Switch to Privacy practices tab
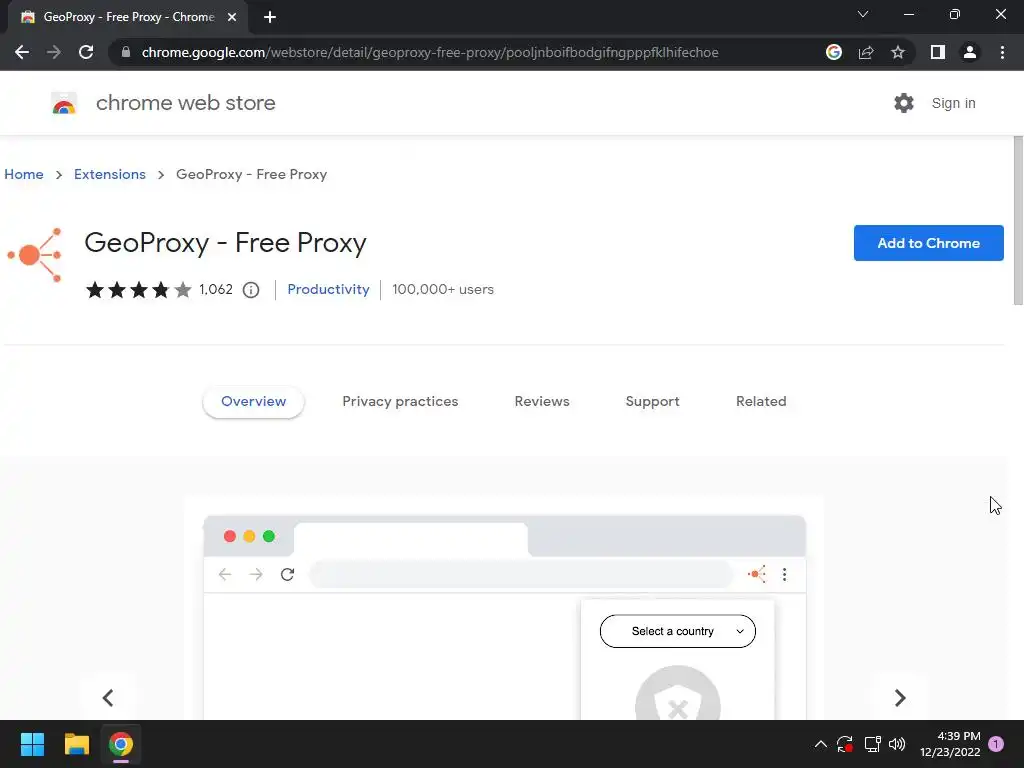The width and height of the screenshot is (1024, 768). point(400,402)
